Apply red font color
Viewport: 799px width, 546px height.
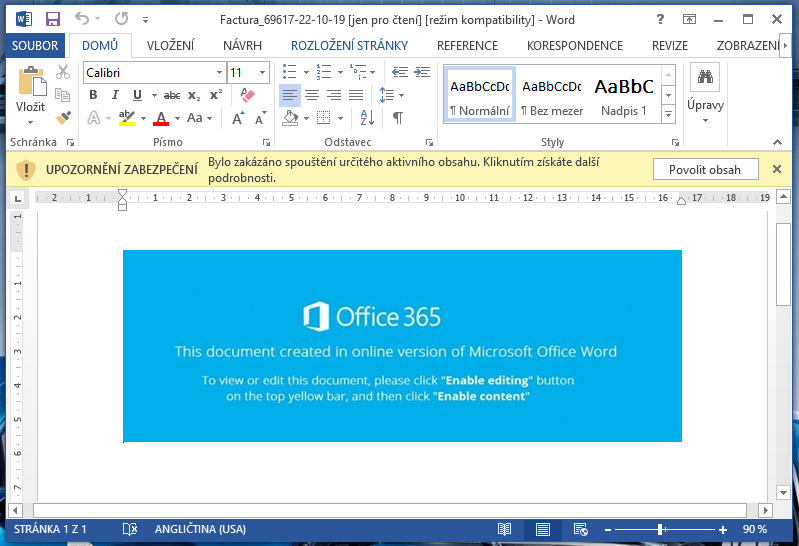tap(161, 118)
